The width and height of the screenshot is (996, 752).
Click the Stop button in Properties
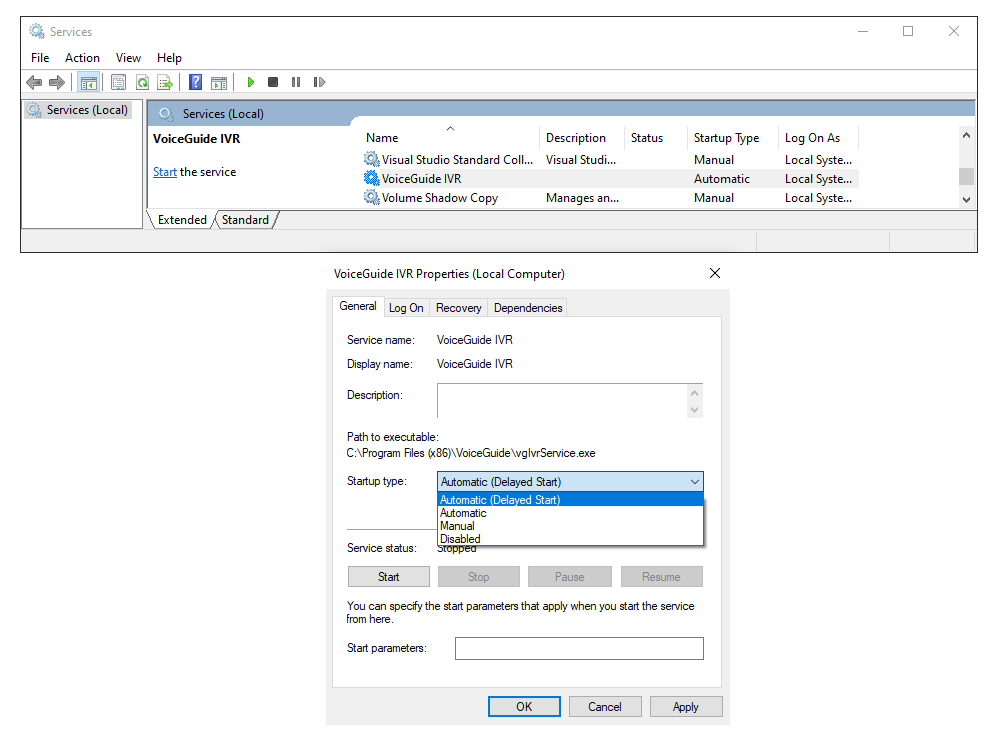[479, 577]
